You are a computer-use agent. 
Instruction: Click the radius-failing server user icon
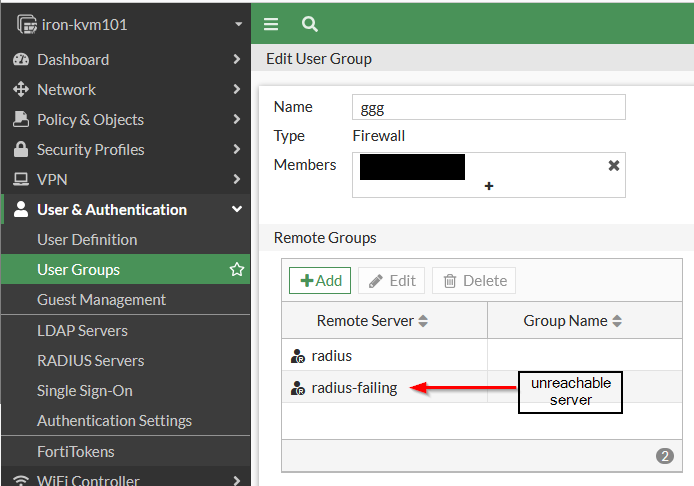pyautogui.click(x=298, y=388)
